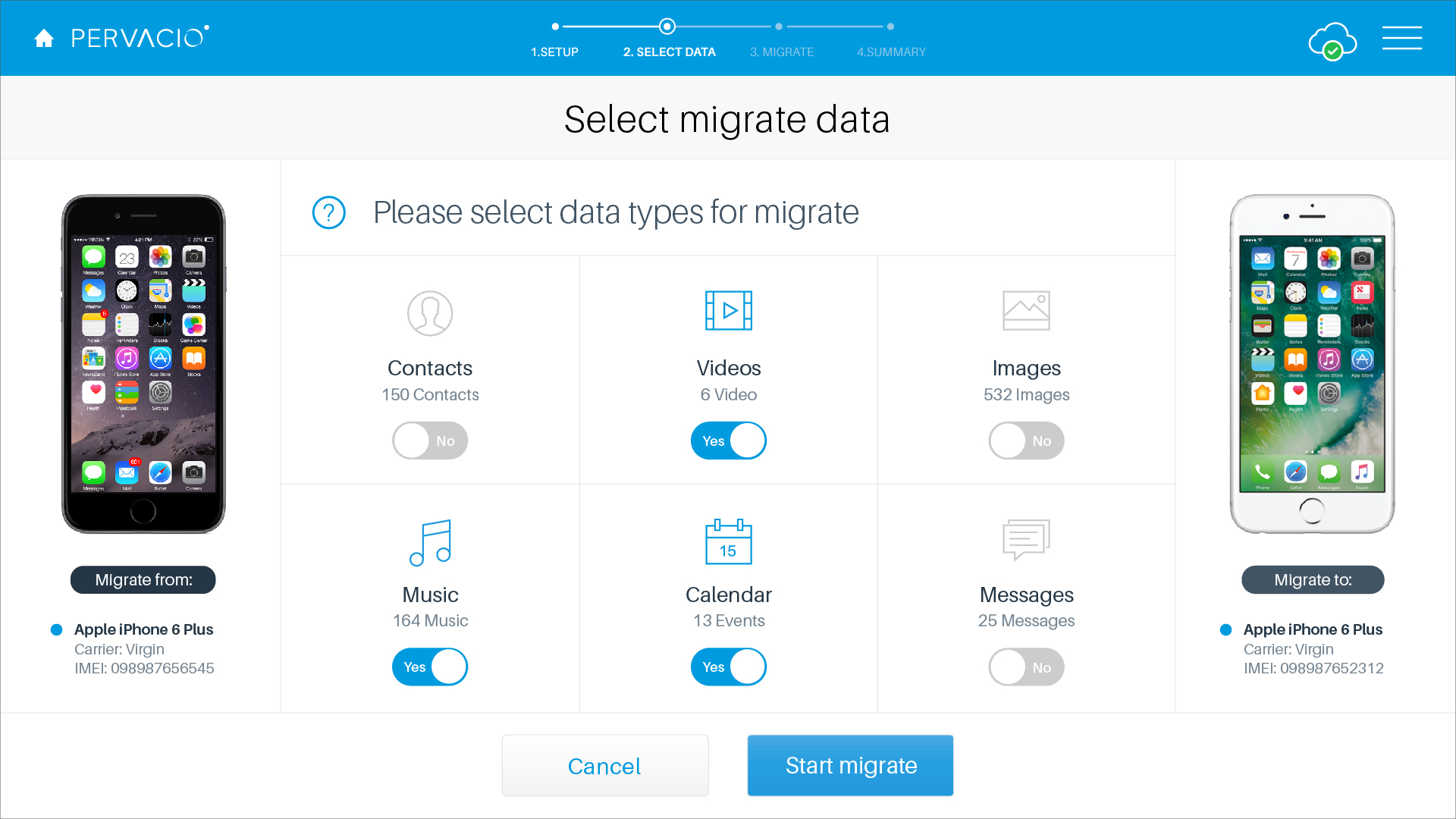This screenshot has height=819, width=1456.
Task: Click source IMEI: 098987656545 text
Action: (144, 669)
